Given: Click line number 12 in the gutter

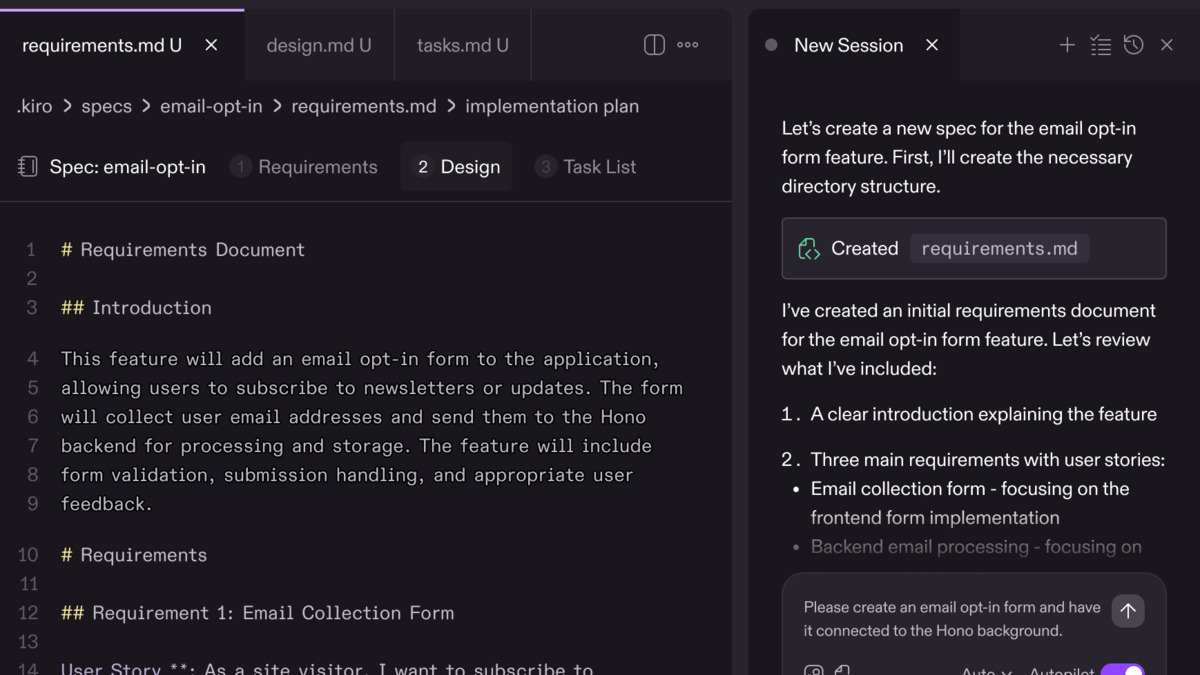Looking at the screenshot, I should point(28,613).
